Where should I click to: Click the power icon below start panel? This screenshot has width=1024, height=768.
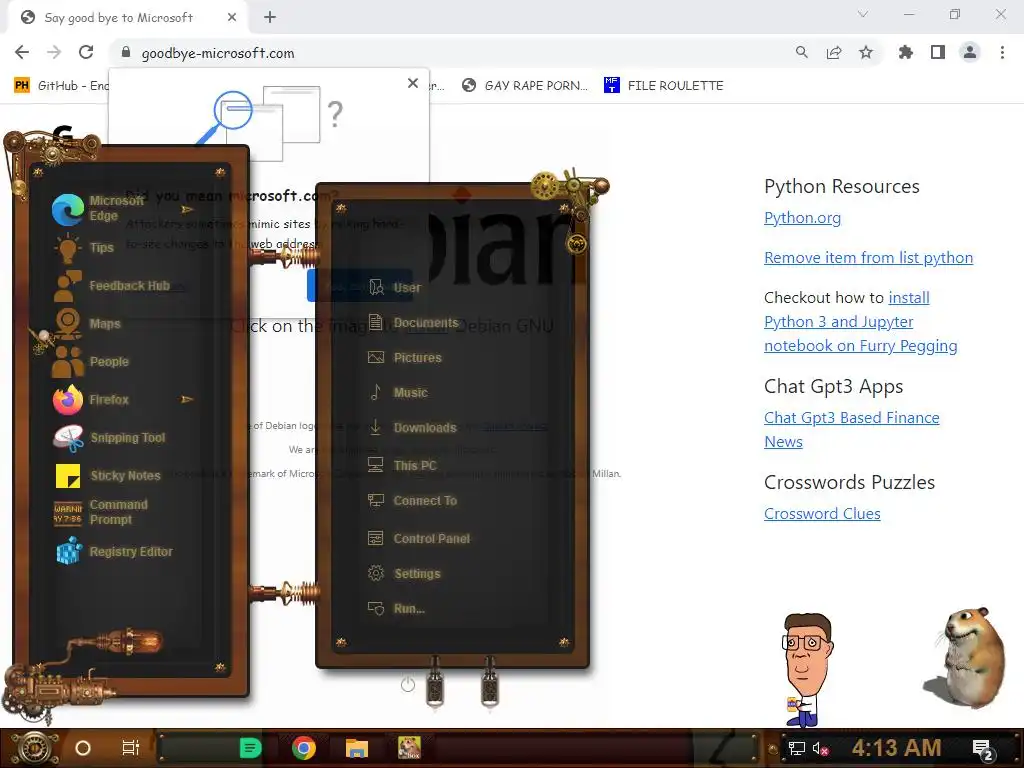pos(408,684)
